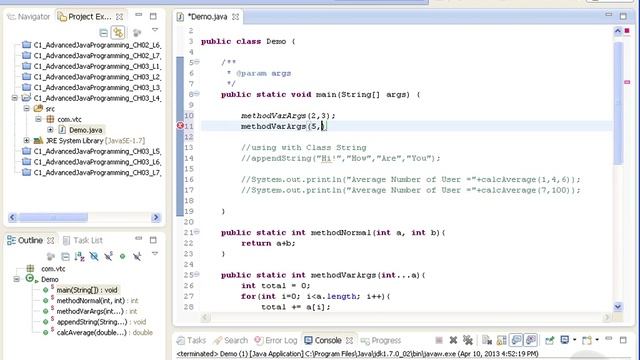Screen dimensions: 640x360
Task: Close the Demo.java editor tab
Action: tap(236, 17)
